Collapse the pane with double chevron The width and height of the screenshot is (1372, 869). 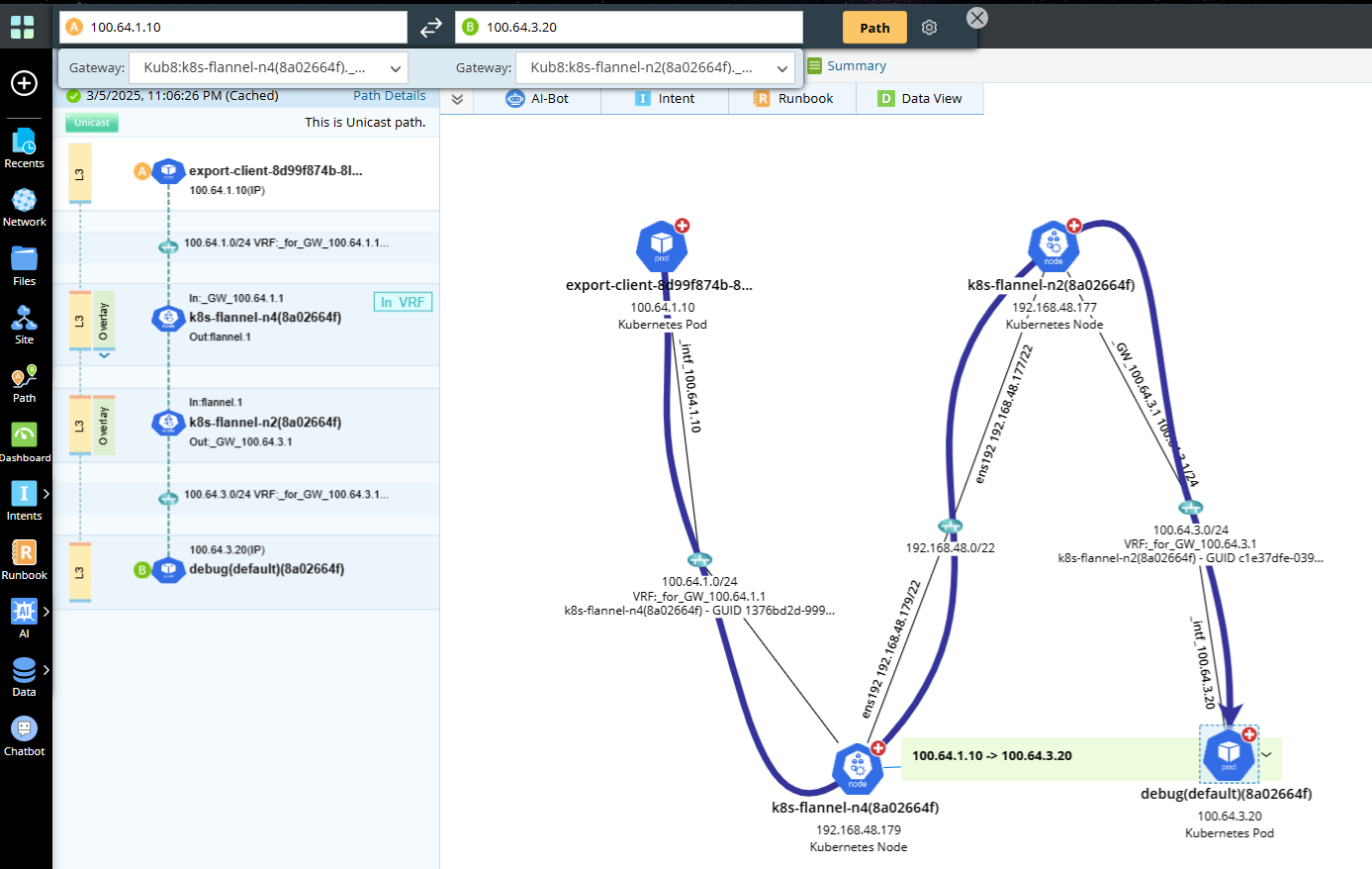pyautogui.click(x=457, y=99)
